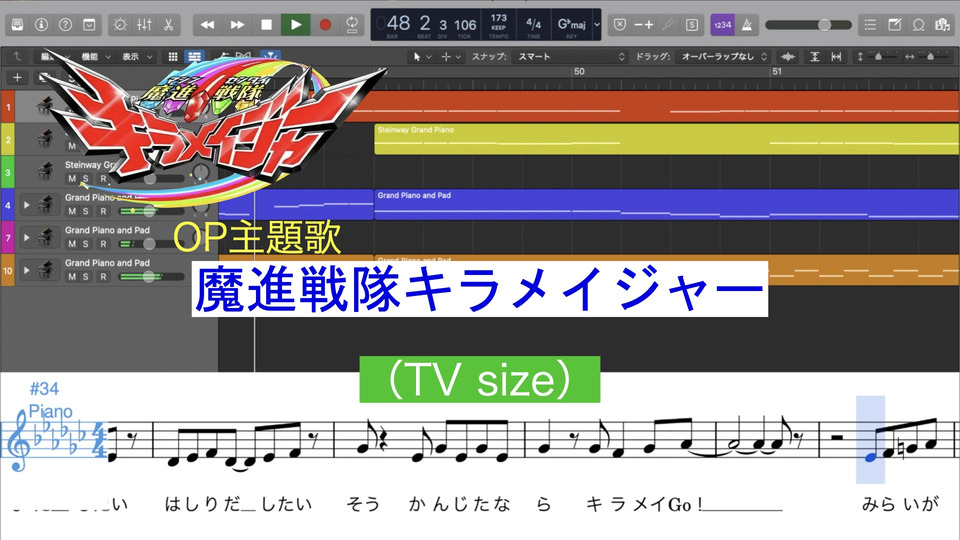Solo track 7 Grand Piano and Pad
Screen dimensions: 960x540
click(86, 244)
